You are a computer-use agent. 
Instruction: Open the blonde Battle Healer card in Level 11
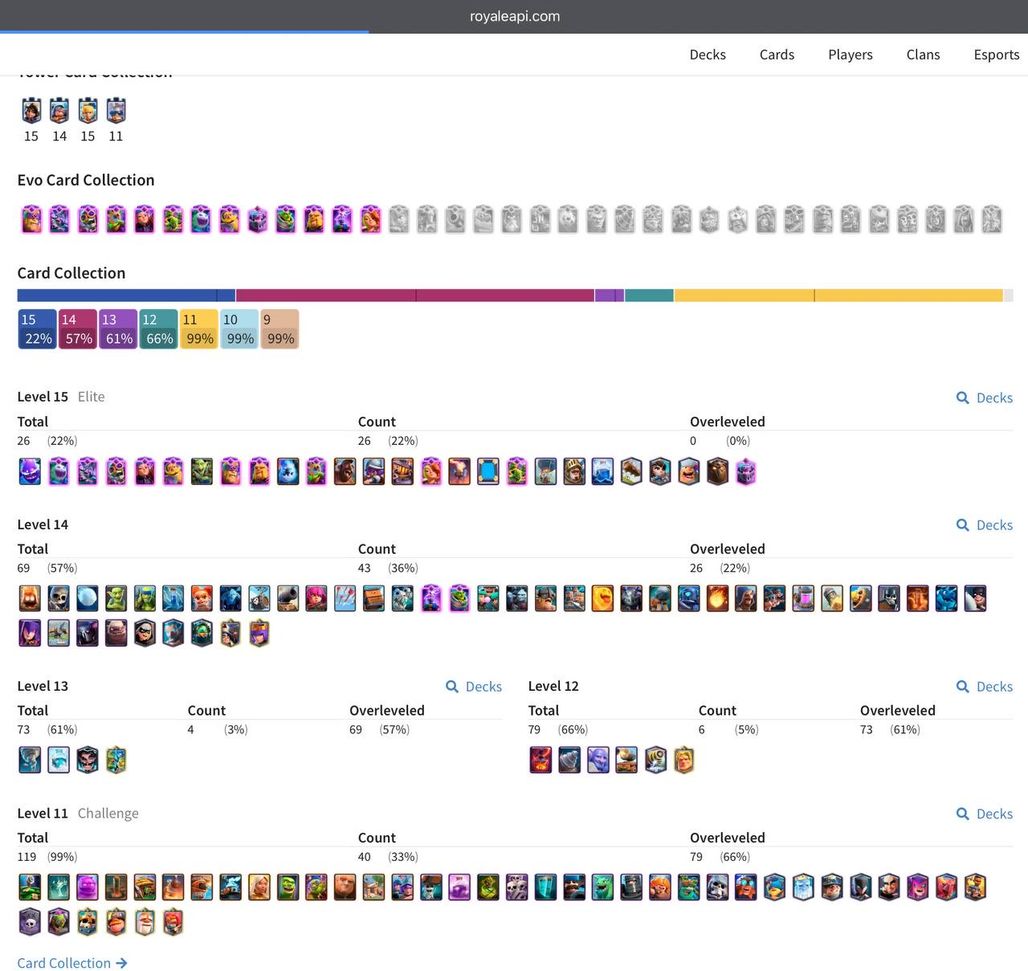click(x=259, y=887)
